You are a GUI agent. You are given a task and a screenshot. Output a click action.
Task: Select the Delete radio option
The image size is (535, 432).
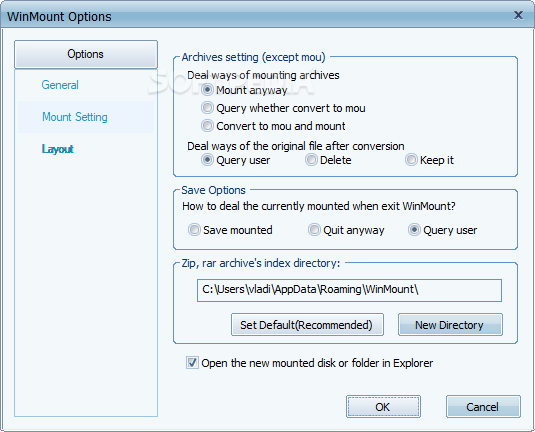311,160
